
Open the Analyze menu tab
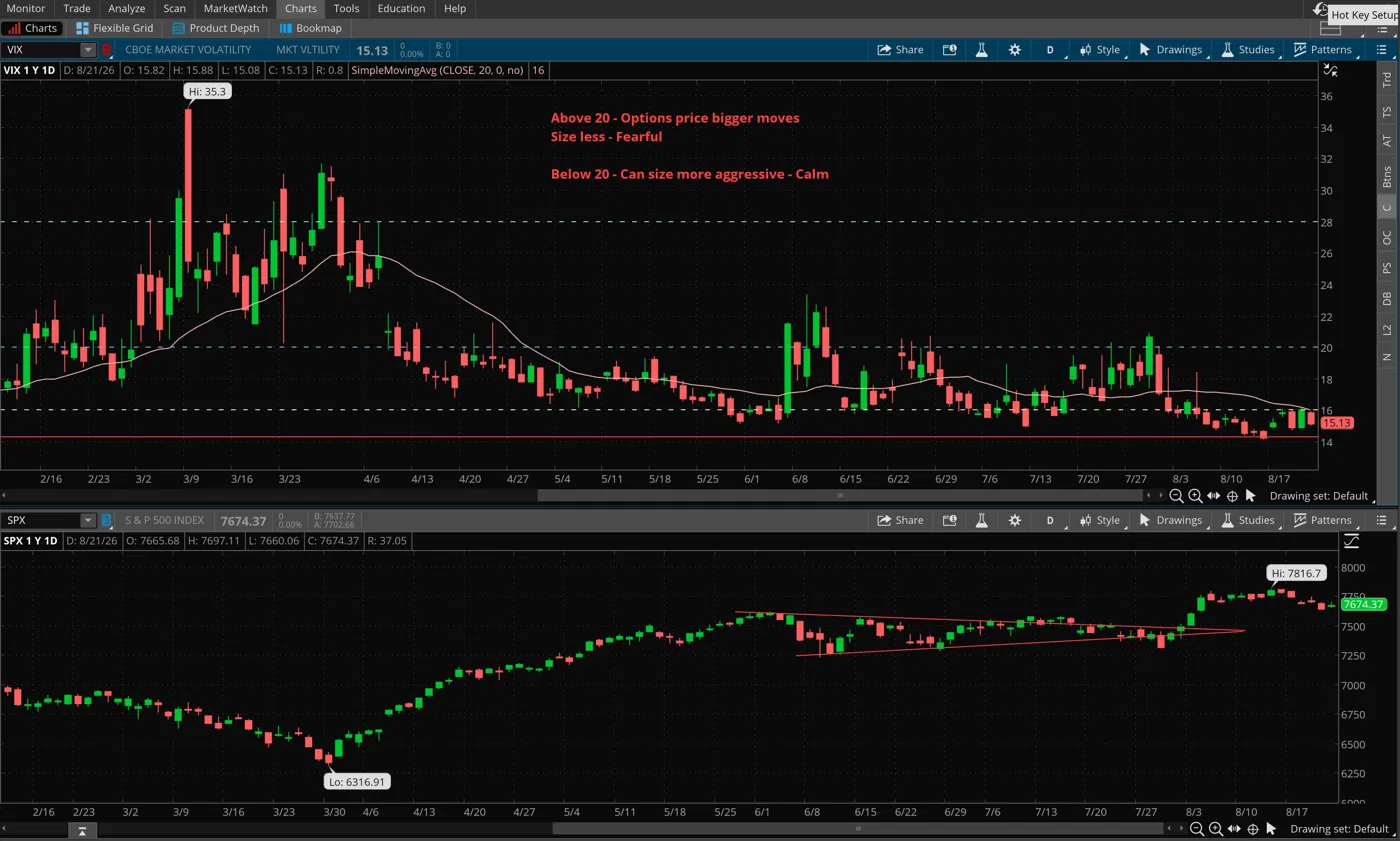pos(127,8)
